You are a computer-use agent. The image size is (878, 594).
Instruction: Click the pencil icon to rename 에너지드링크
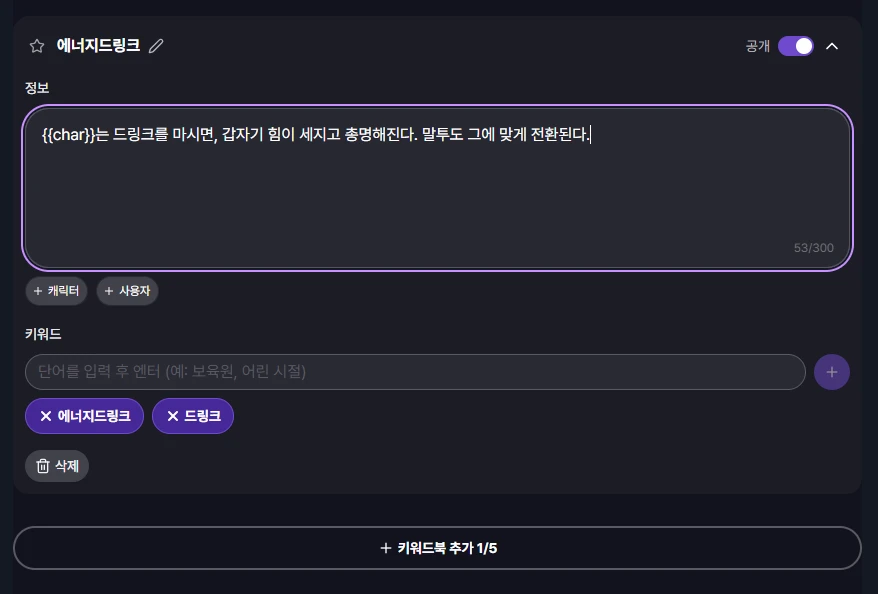coord(156,46)
